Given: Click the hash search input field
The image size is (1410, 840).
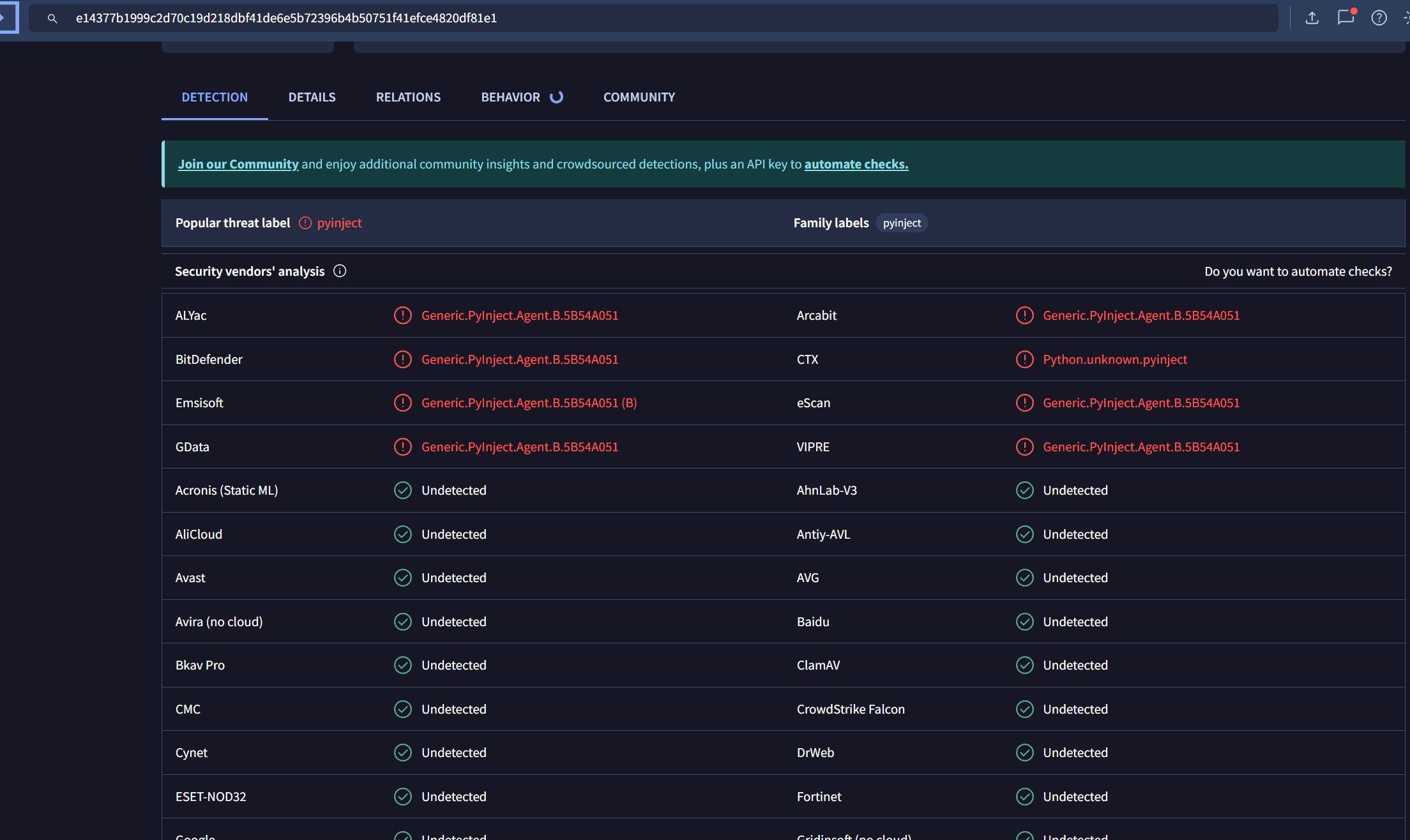Looking at the screenshot, I should pos(639,18).
